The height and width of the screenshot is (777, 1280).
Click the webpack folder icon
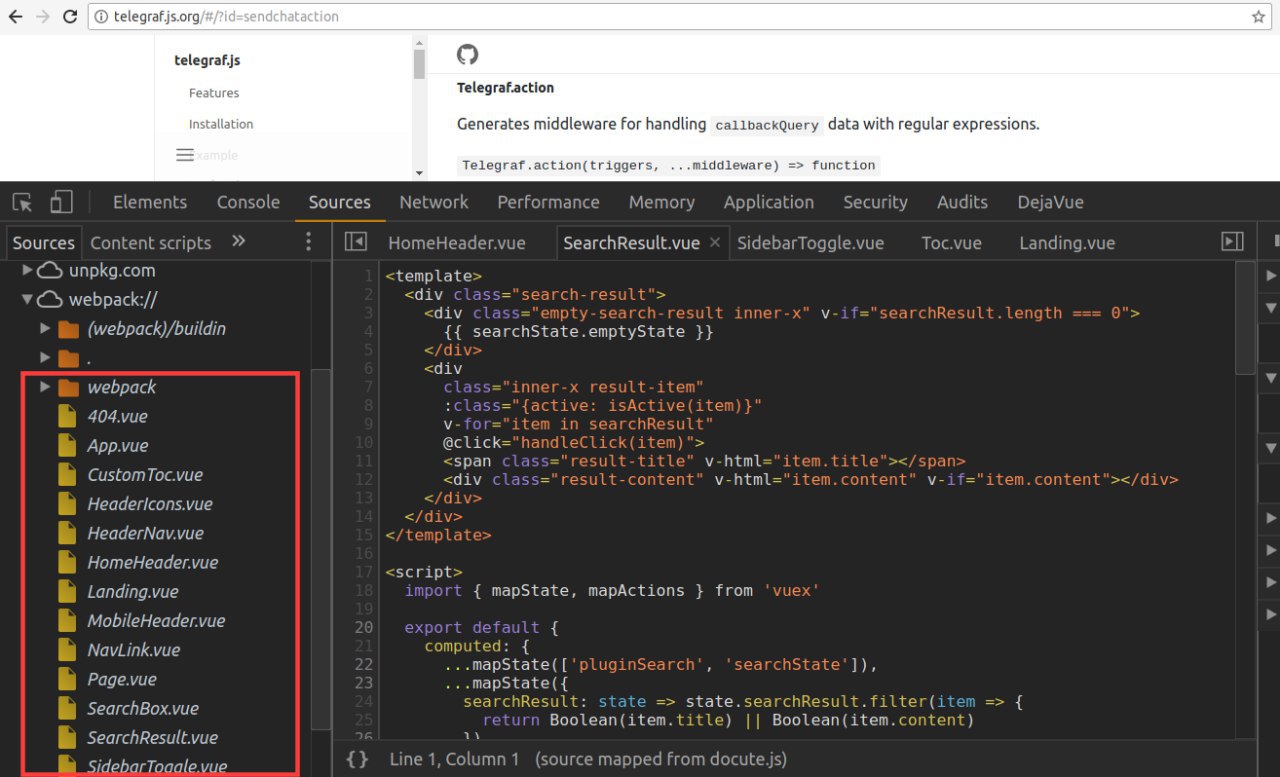click(x=68, y=387)
